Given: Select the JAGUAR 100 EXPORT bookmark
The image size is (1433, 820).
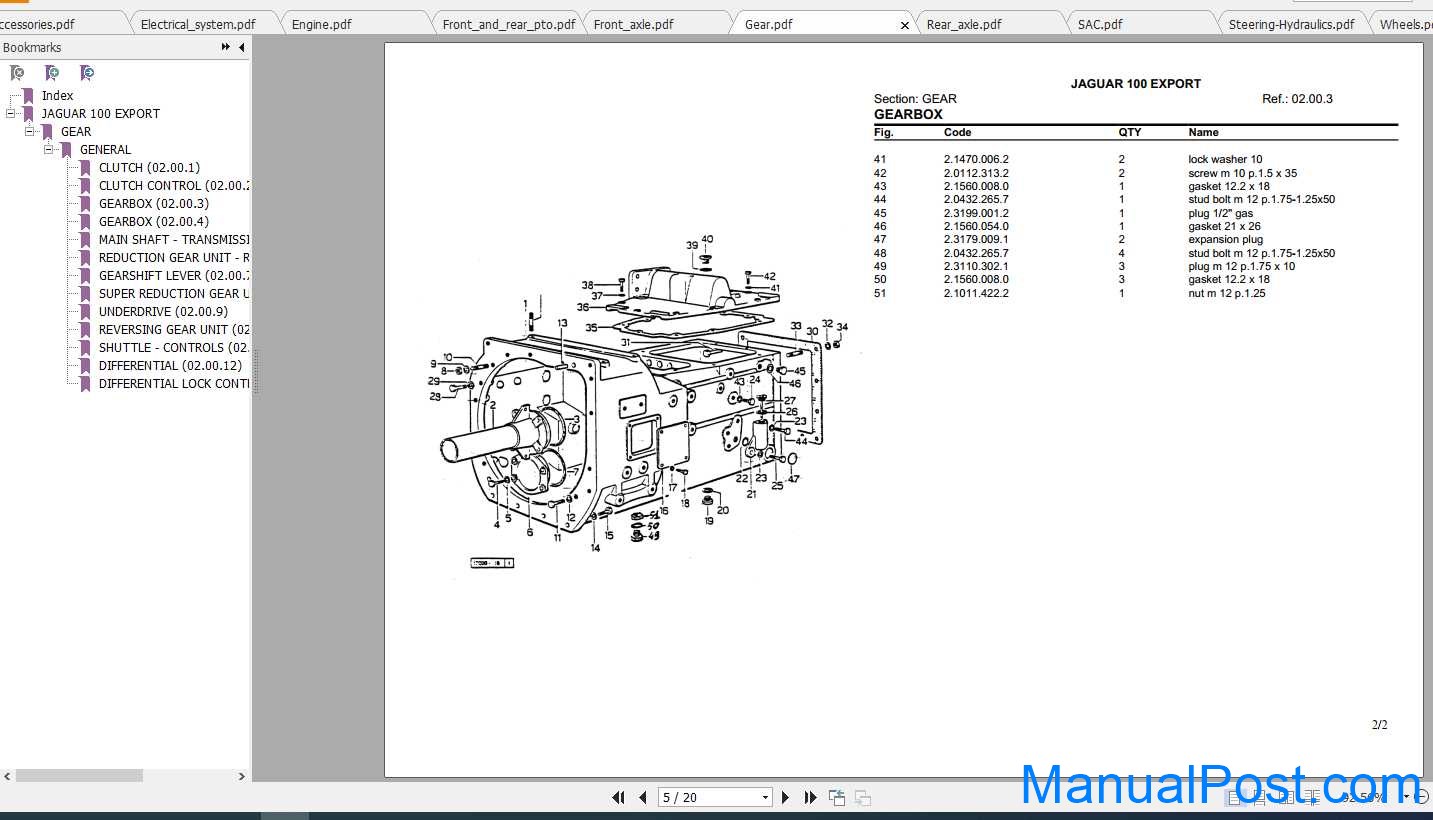Looking at the screenshot, I should point(100,114).
